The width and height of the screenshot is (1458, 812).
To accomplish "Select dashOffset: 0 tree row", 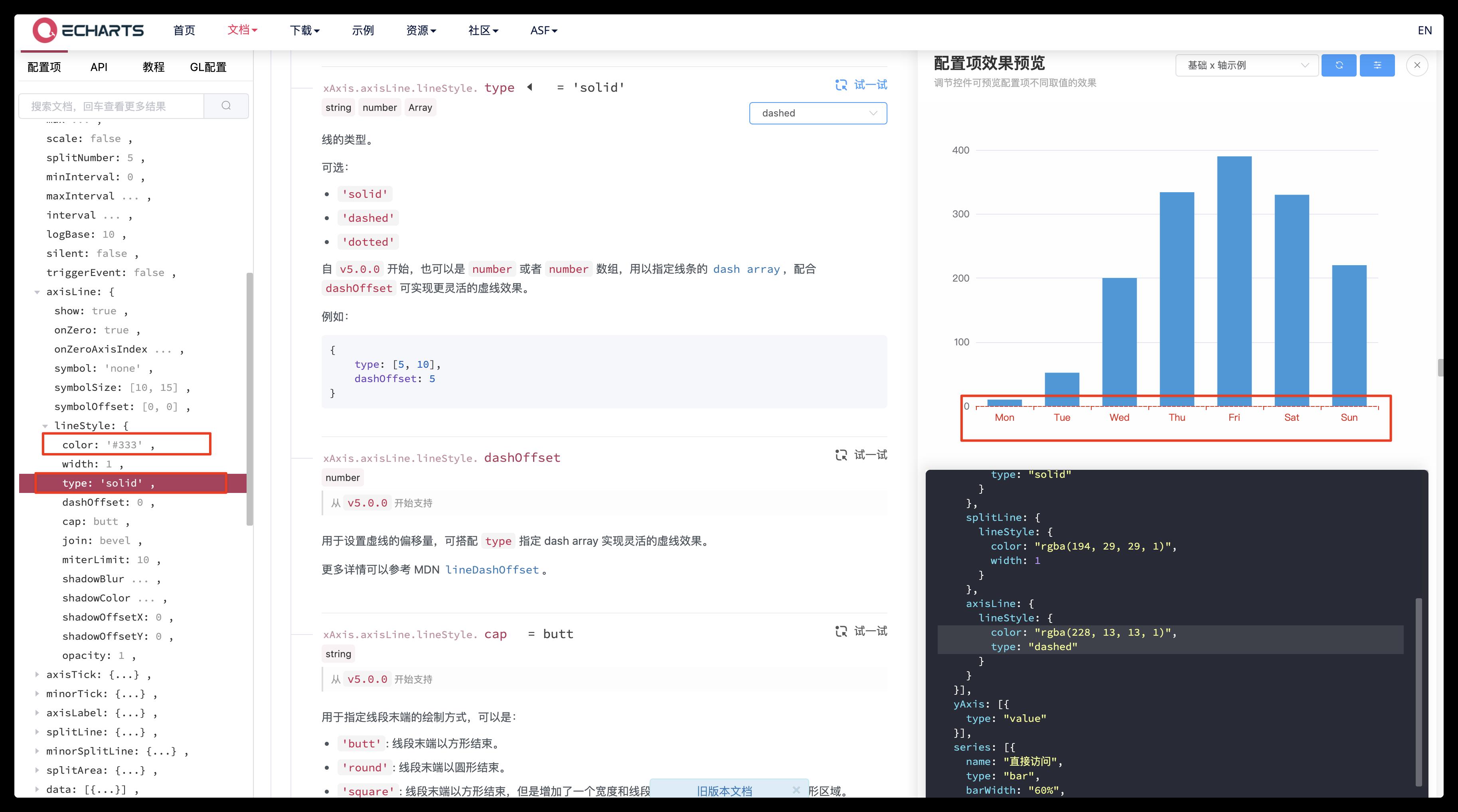I will 108,503.
